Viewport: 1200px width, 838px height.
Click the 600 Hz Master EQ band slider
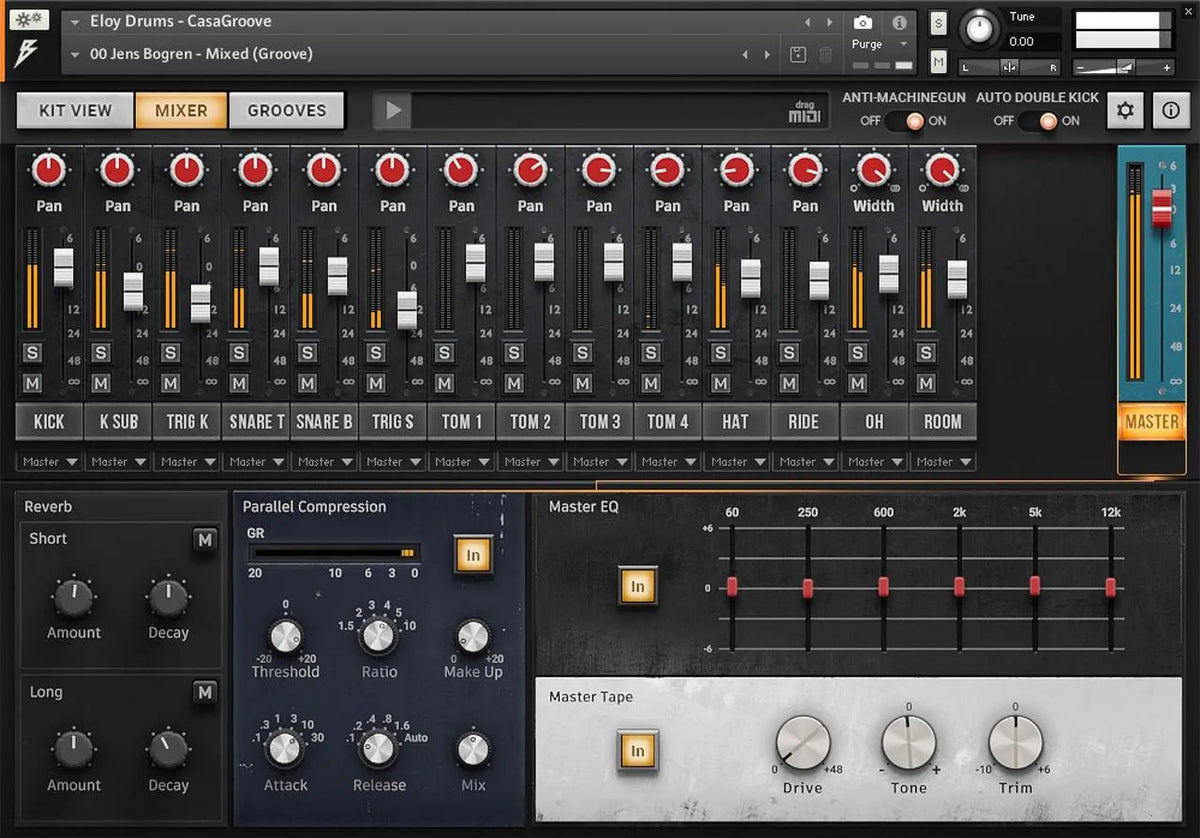pos(884,586)
